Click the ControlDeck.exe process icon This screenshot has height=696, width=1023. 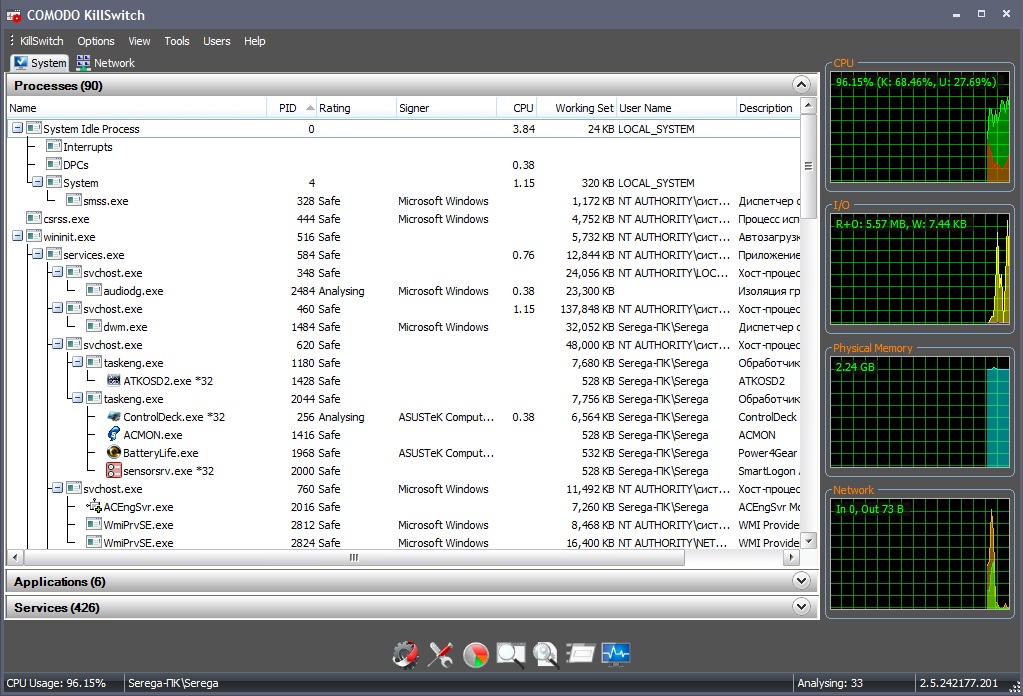click(x=114, y=417)
